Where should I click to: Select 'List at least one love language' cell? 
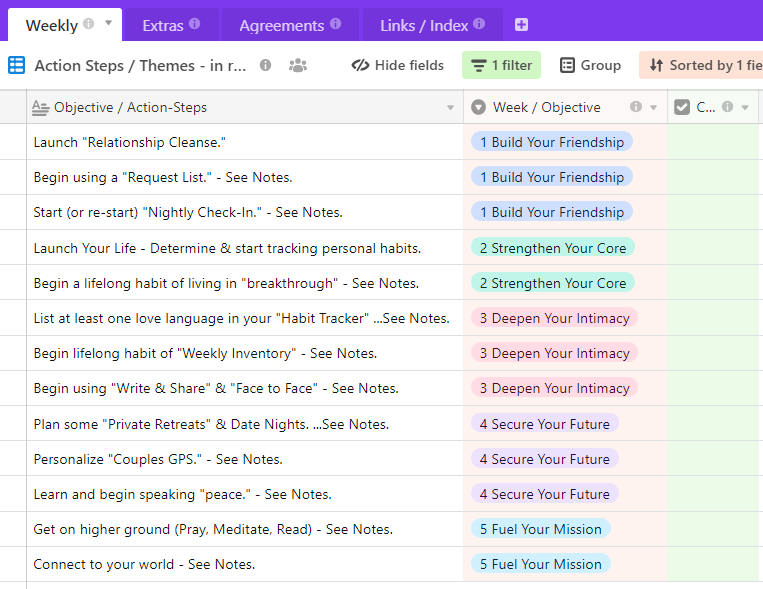tap(245, 318)
